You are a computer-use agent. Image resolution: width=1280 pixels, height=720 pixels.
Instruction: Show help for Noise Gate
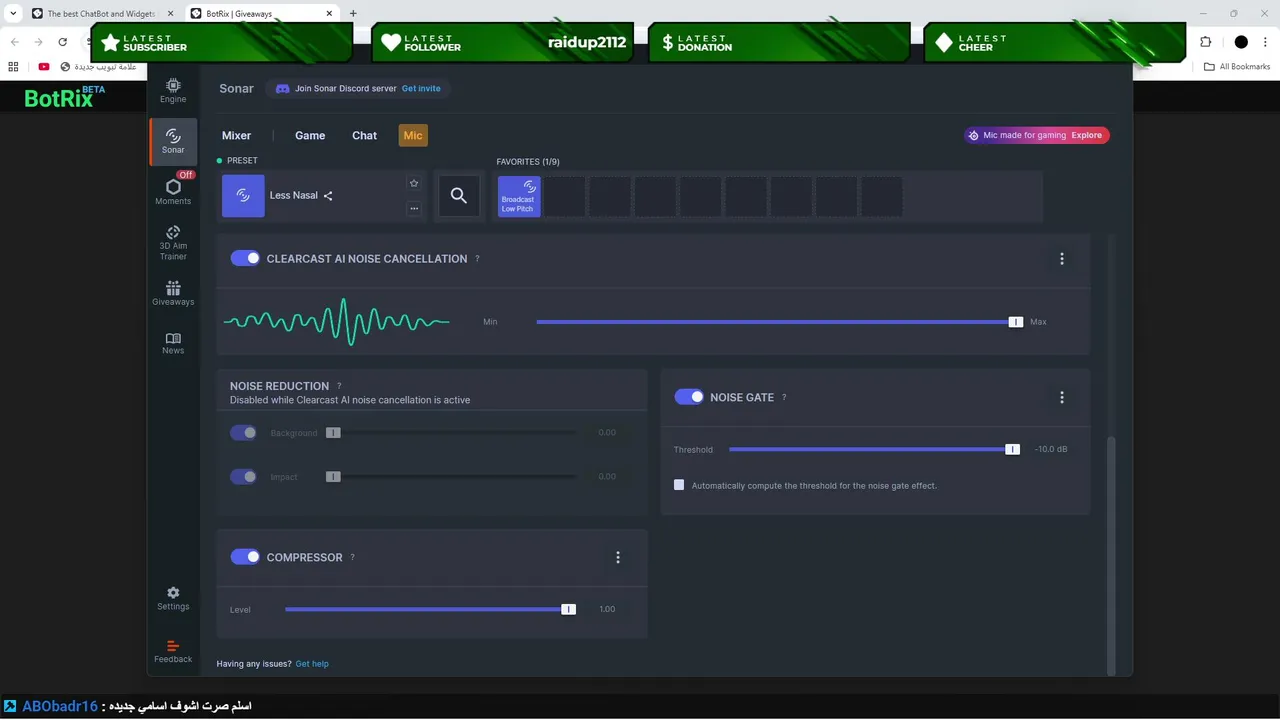[784, 397]
